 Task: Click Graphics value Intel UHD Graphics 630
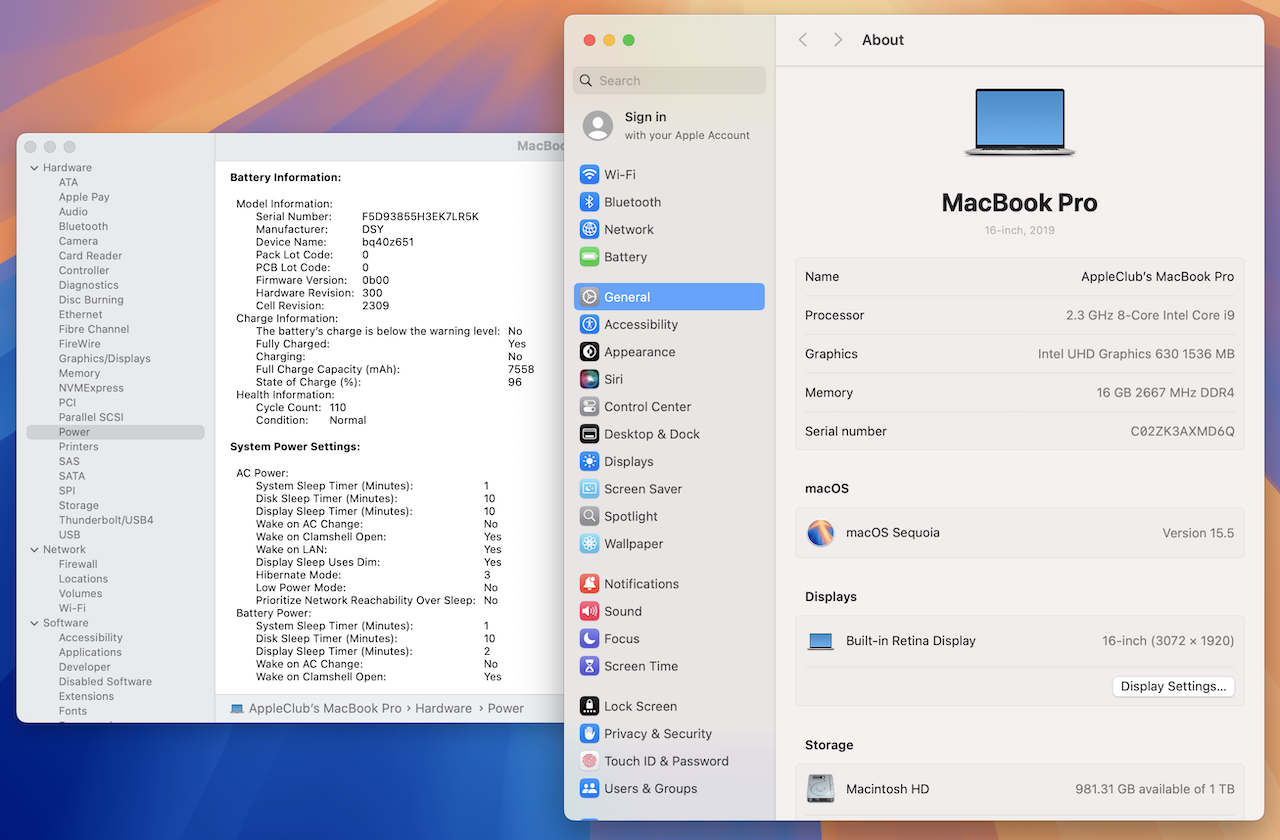[1136, 354]
